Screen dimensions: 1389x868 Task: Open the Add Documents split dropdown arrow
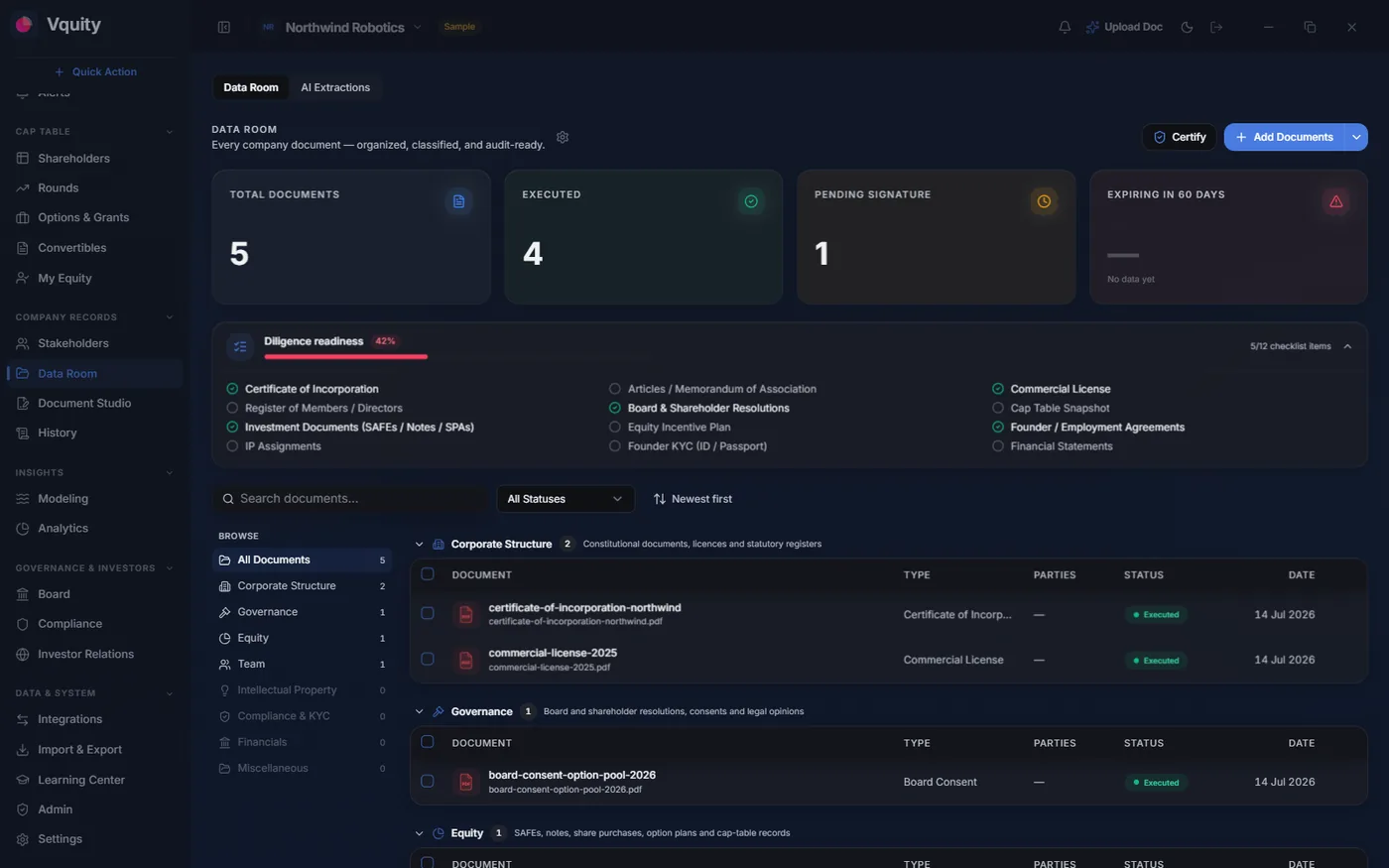pos(1355,137)
